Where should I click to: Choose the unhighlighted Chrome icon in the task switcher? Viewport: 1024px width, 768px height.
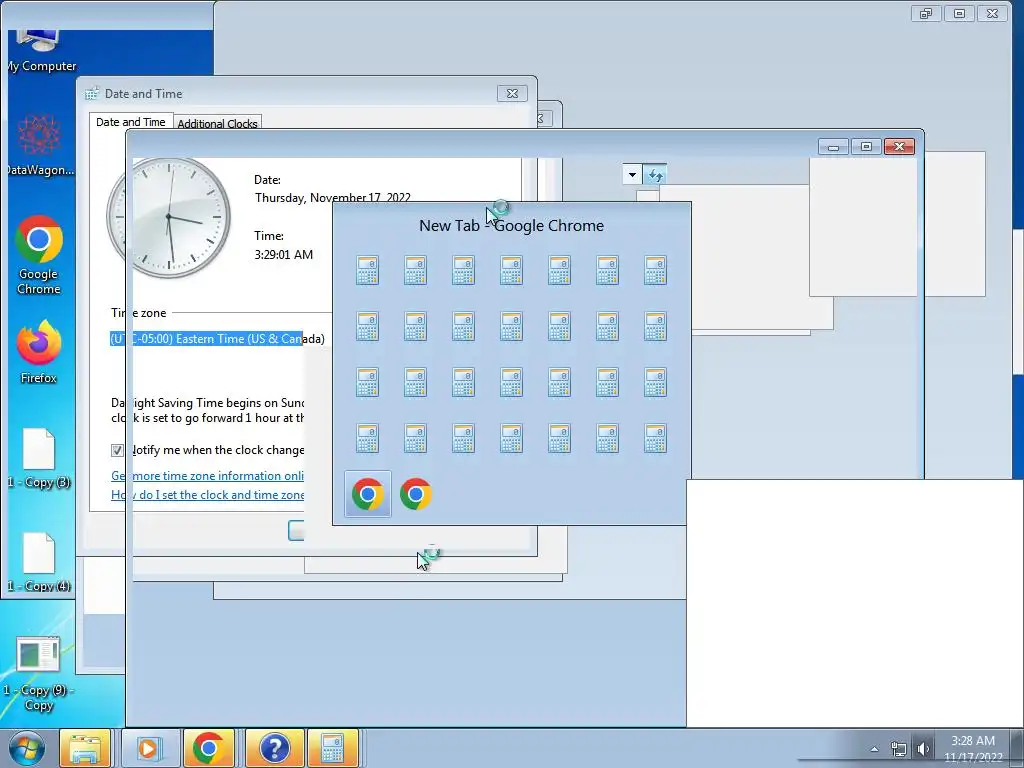point(416,494)
